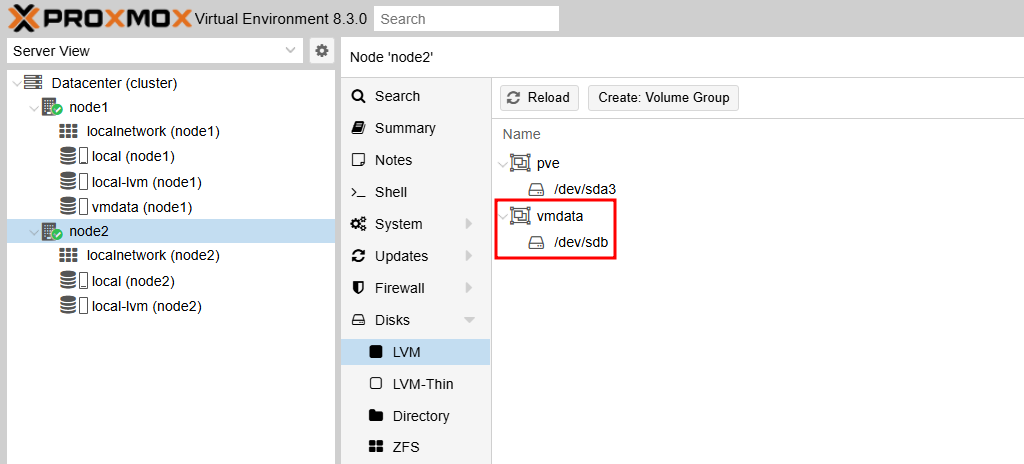This screenshot has width=1024, height=464.
Task: Click the pve volume group icon
Action: 520,163
